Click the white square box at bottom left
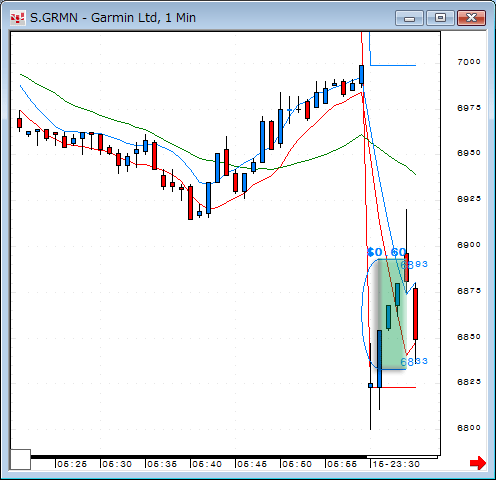The height and width of the screenshot is (480, 496). 20,459
